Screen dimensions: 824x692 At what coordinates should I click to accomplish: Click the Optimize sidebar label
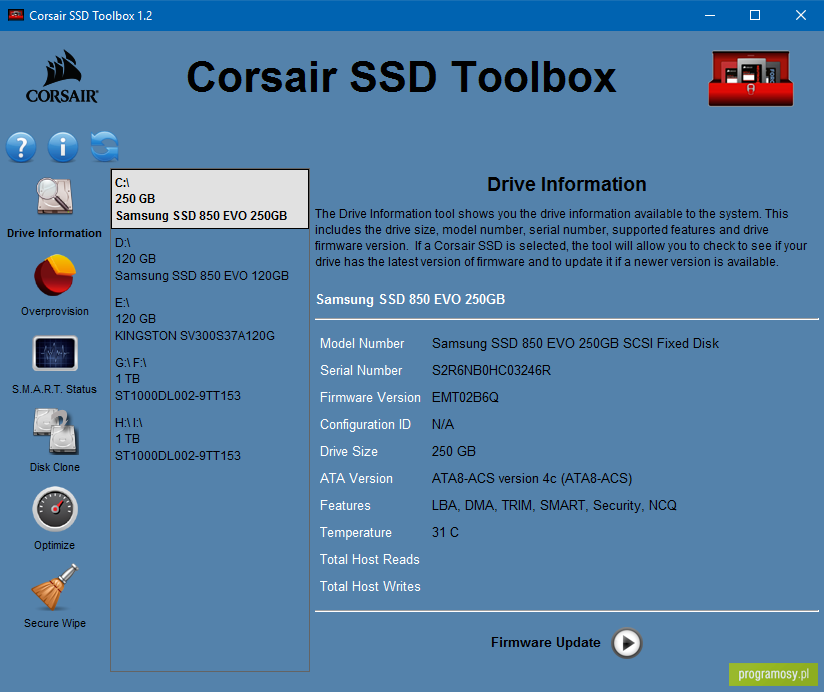pos(54,545)
